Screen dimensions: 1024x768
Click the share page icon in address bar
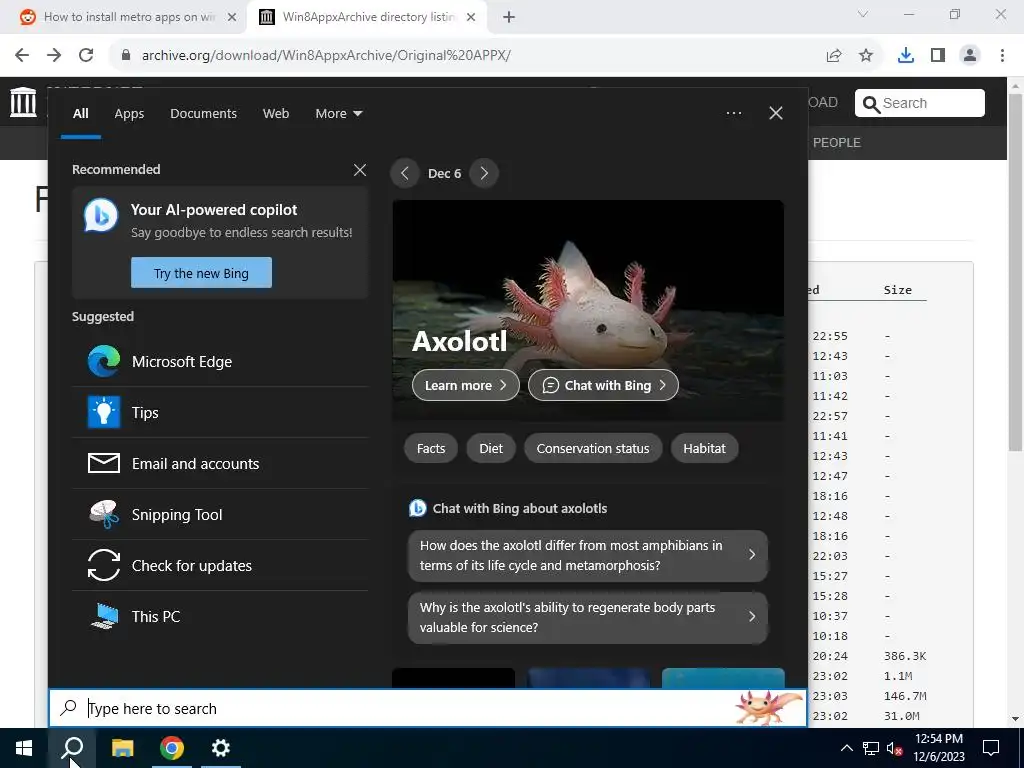click(x=834, y=56)
